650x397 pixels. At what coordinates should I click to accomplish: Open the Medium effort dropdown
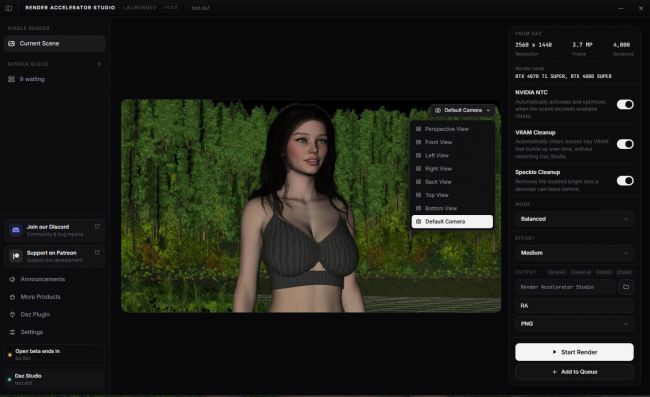coord(574,253)
